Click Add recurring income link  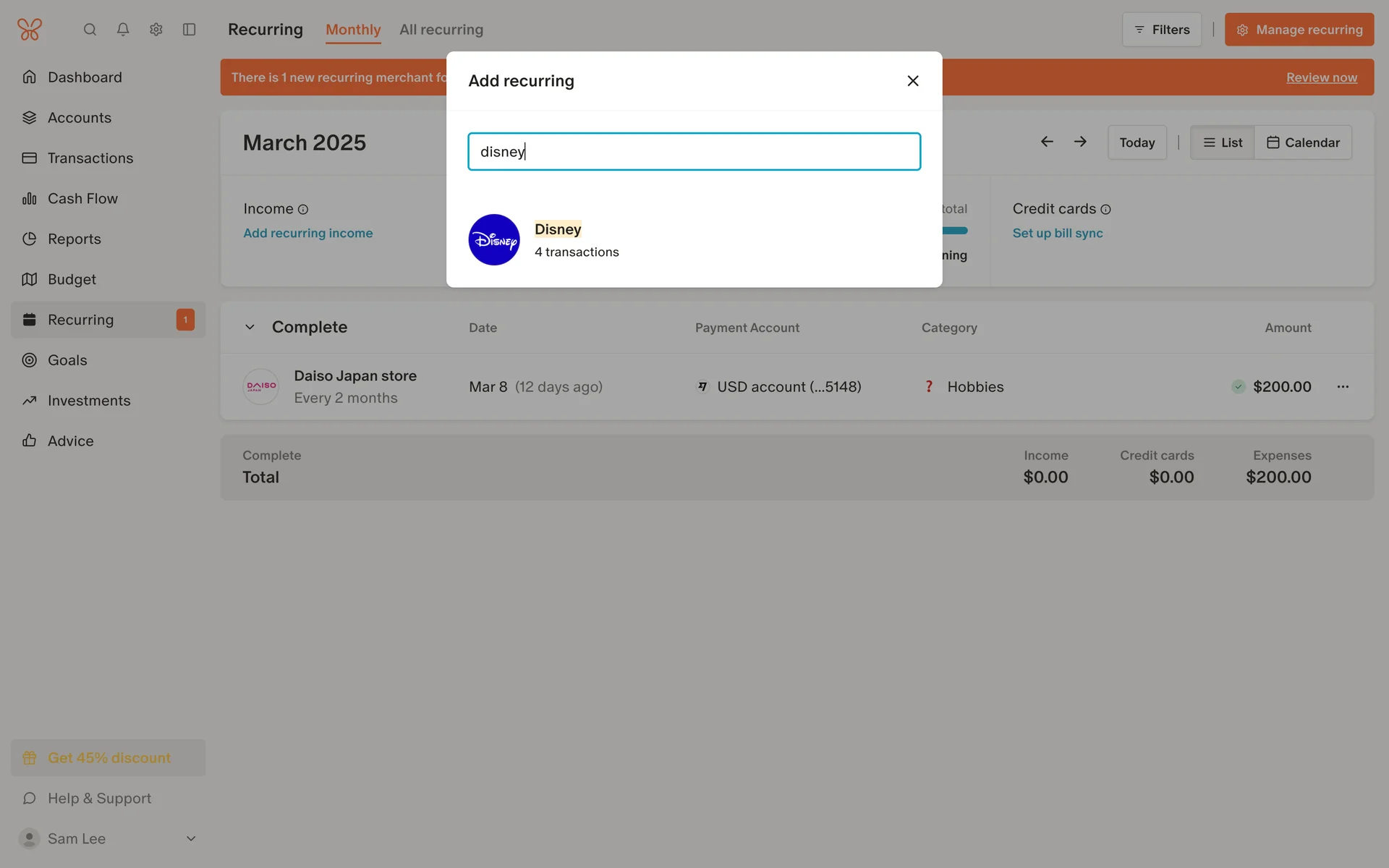tap(308, 233)
